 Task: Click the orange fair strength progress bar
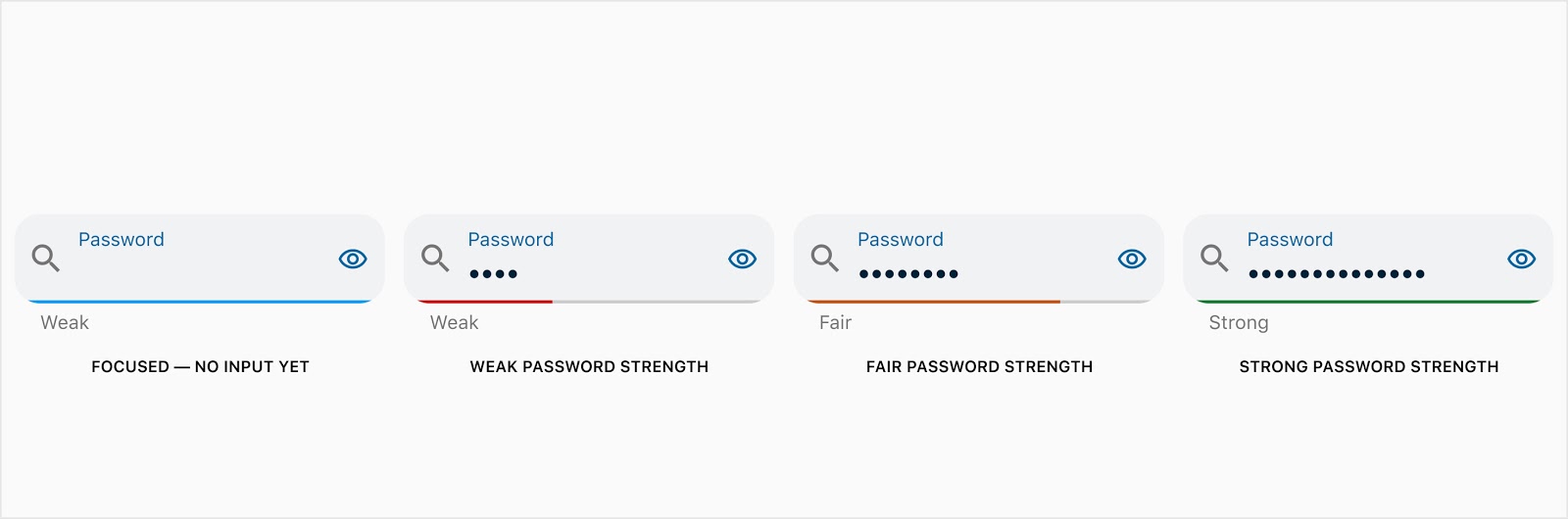[932, 302]
